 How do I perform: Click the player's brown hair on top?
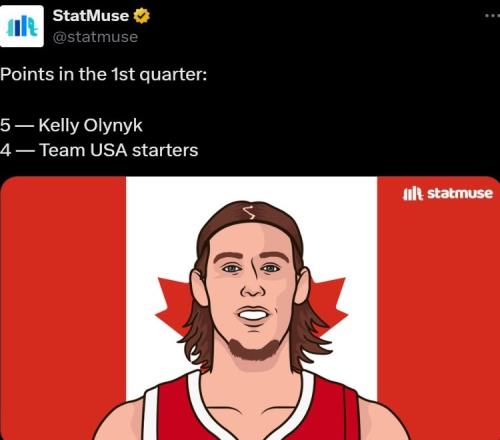[x=250, y=217]
